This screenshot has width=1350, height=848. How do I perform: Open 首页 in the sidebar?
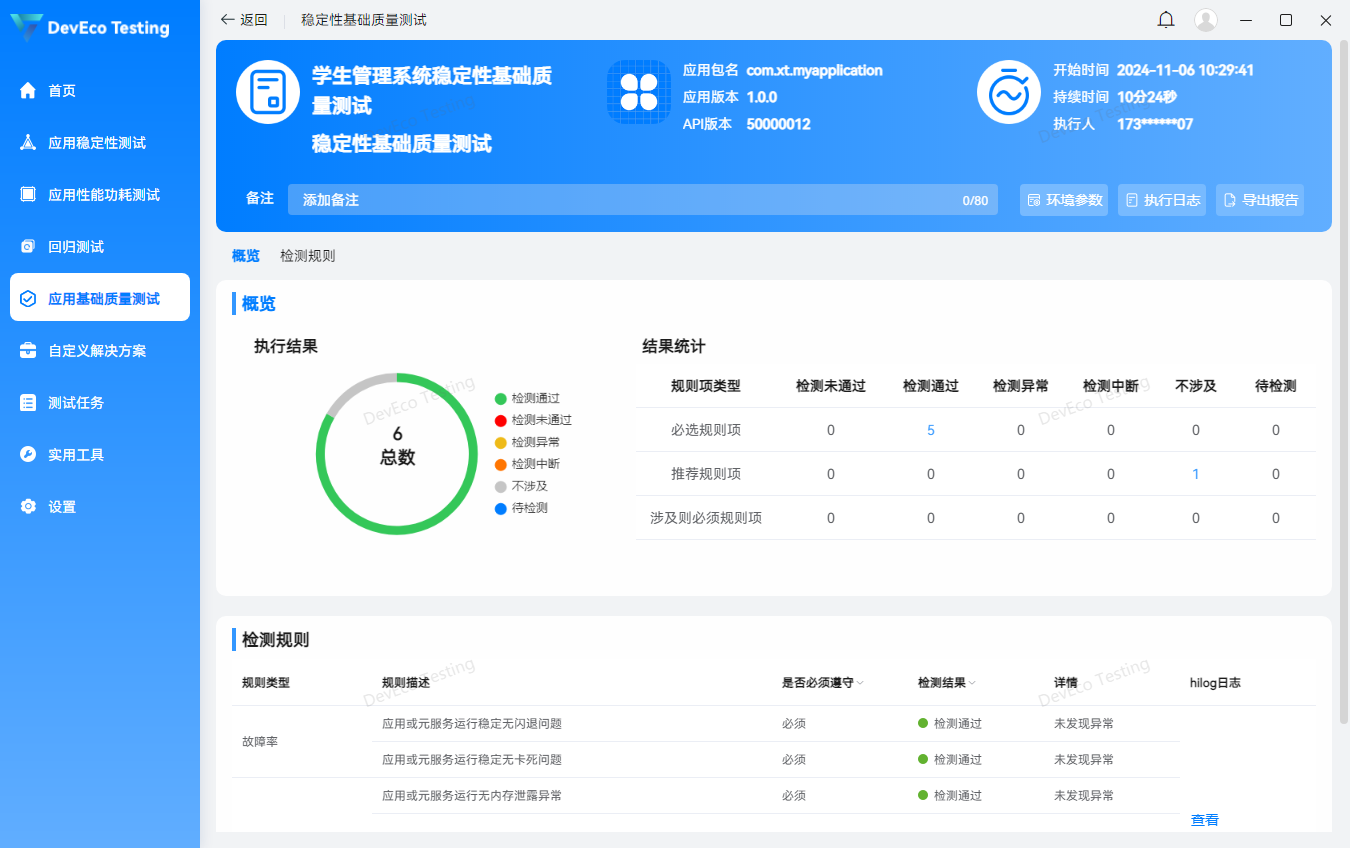click(x=100, y=91)
